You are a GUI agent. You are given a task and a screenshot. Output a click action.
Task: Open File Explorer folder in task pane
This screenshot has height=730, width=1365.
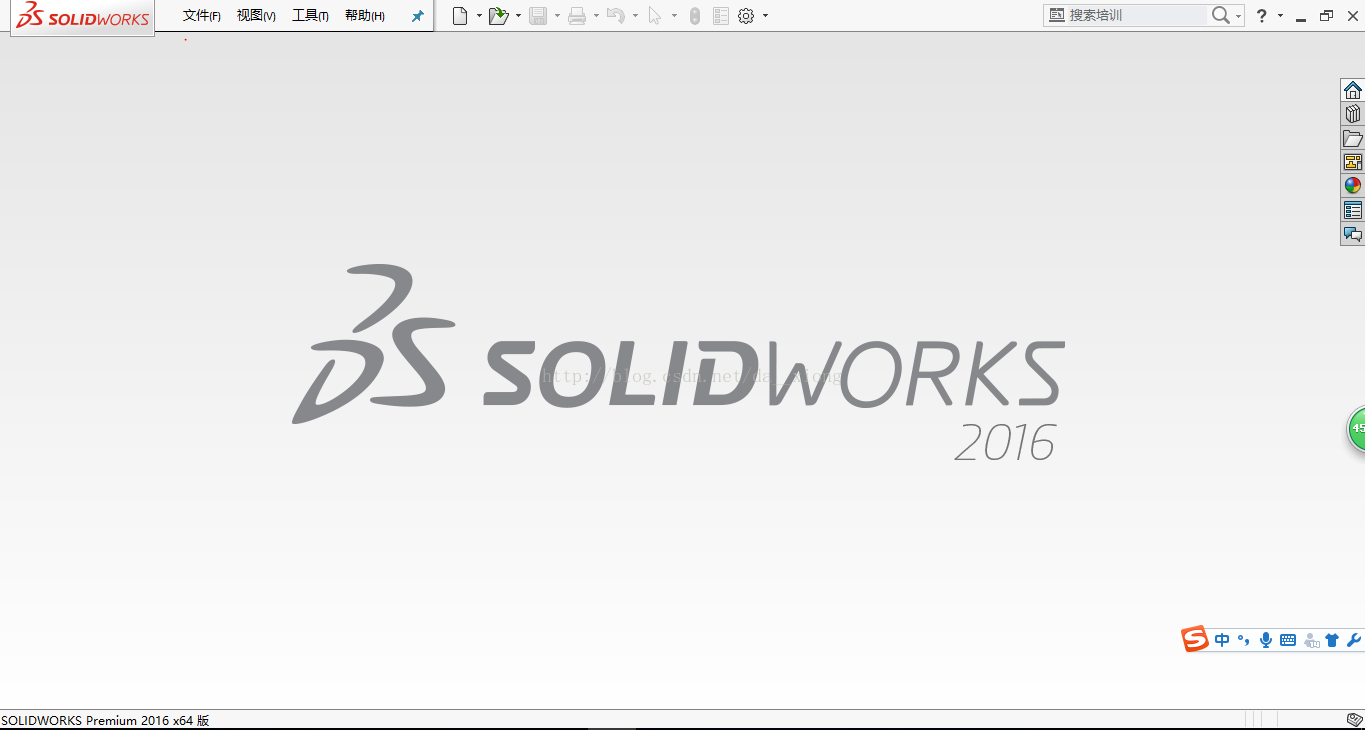pyautogui.click(x=1352, y=138)
